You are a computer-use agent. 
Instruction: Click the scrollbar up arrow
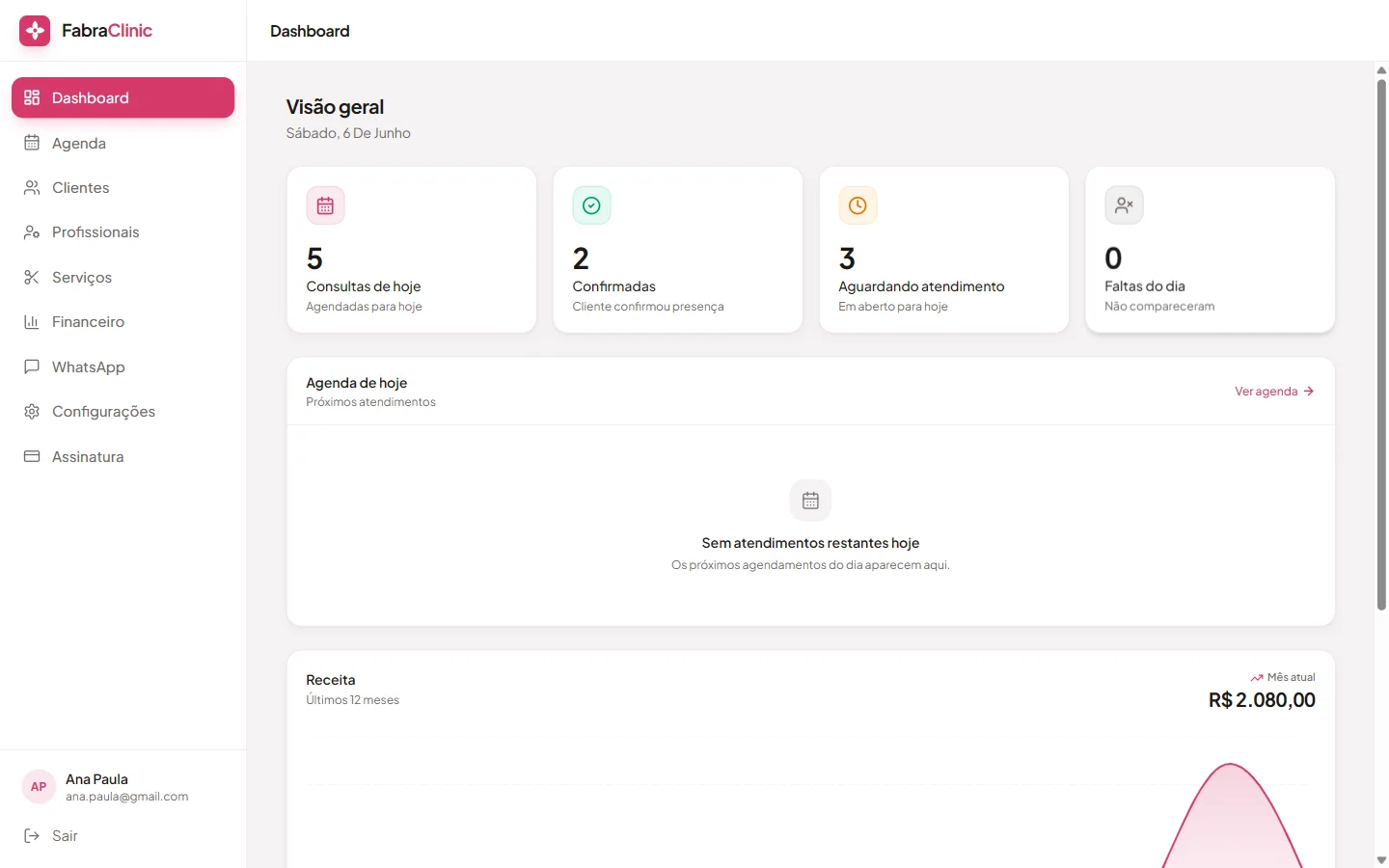tap(1381, 70)
